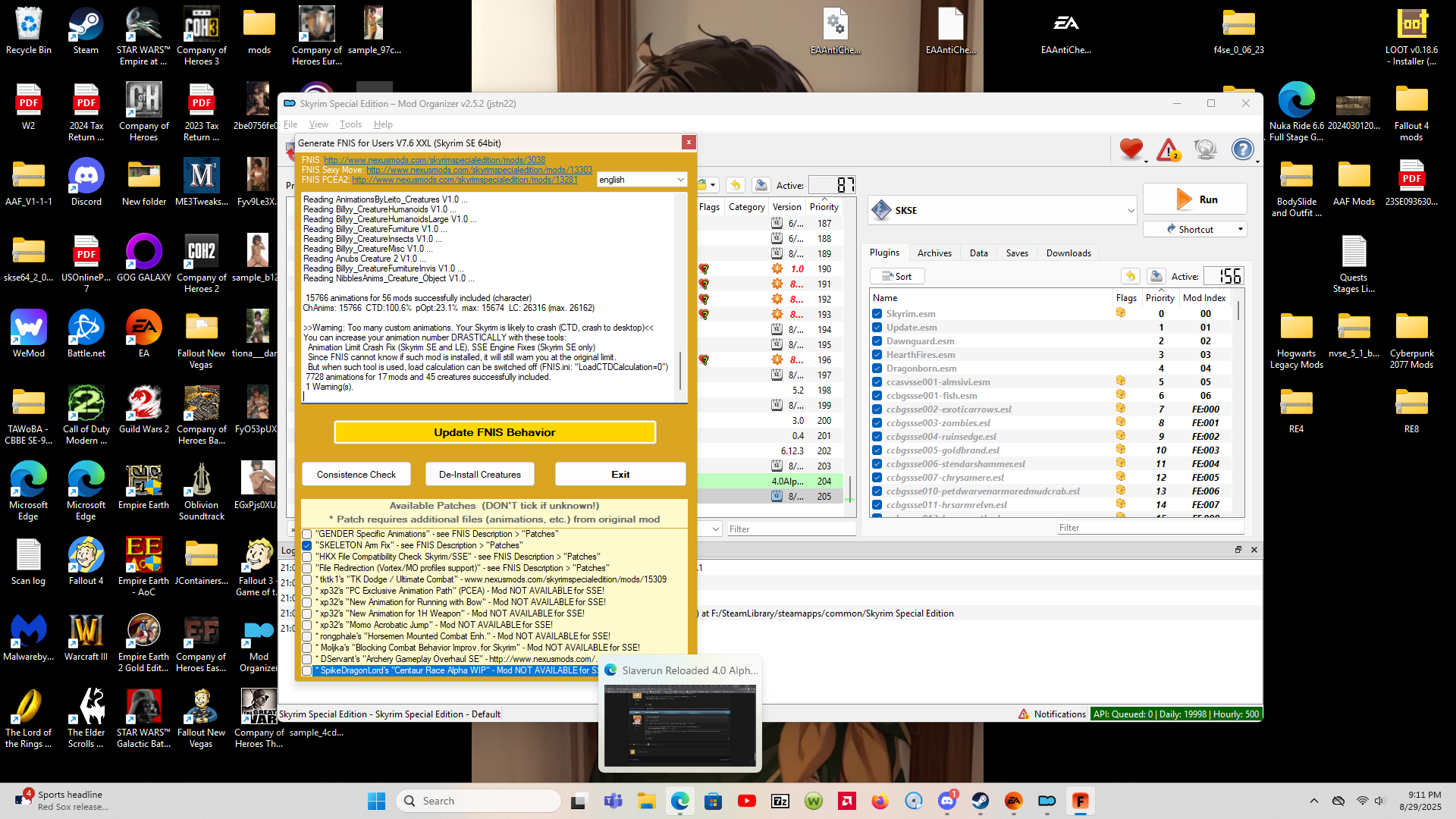The image size is (1456, 819).
Task: Switch to the Saves tab
Action: coord(1017,253)
